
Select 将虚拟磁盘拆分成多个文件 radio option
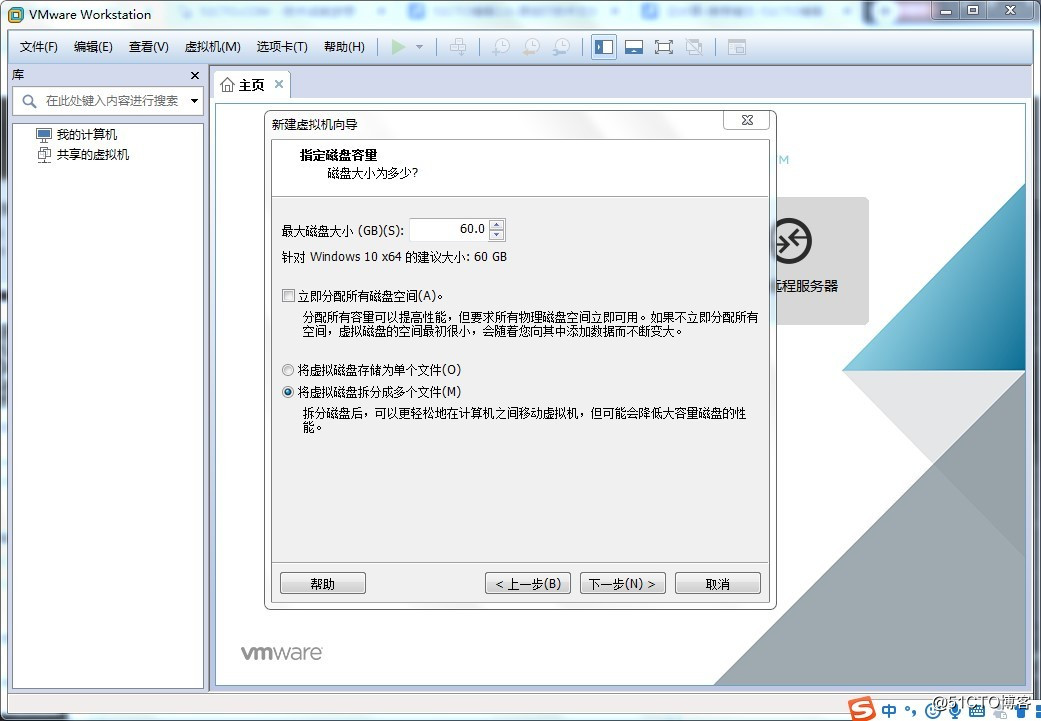click(287, 392)
